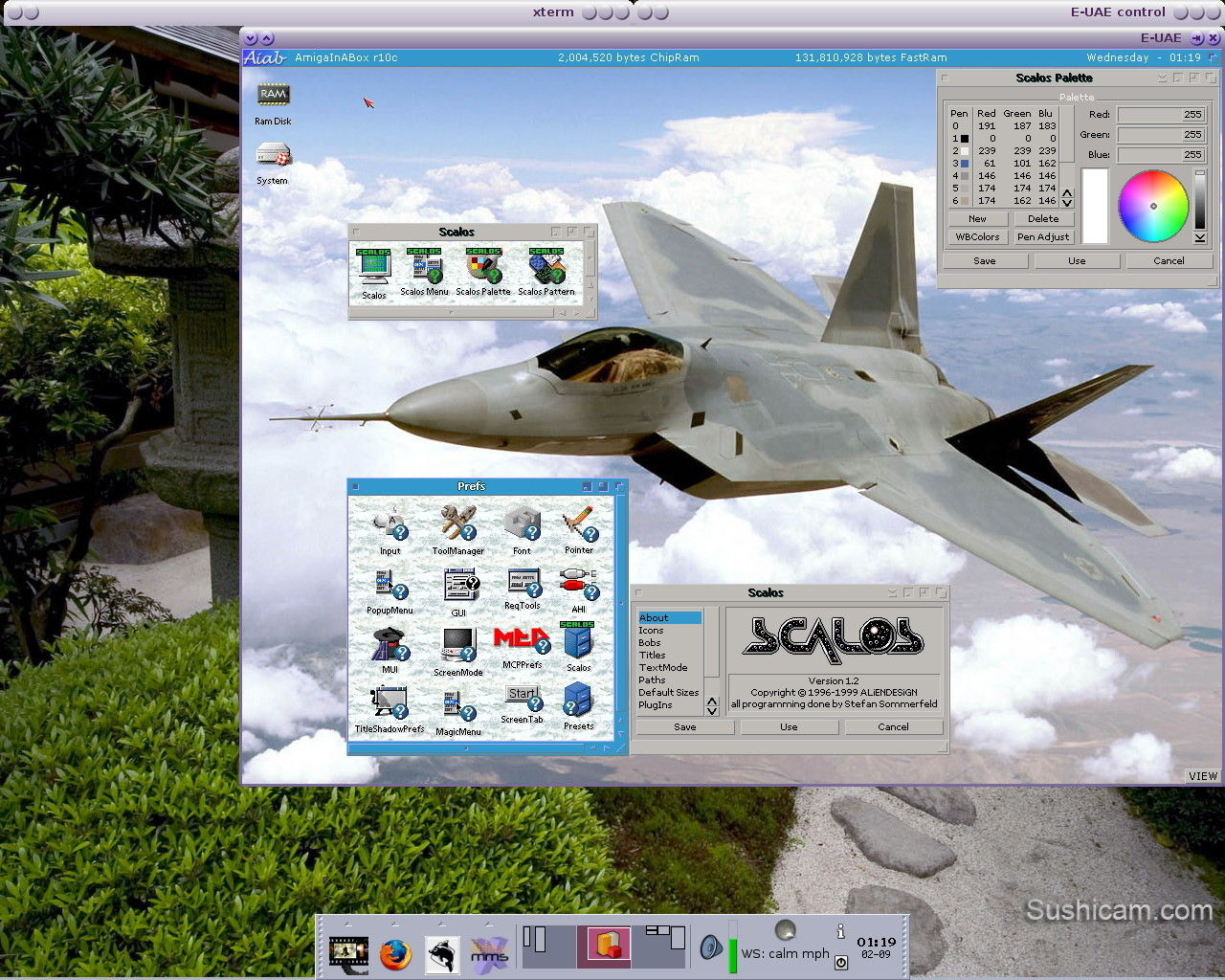Open the ScreenMode prefs icon
Image resolution: width=1225 pixels, height=980 pixels.
point(458,645)
